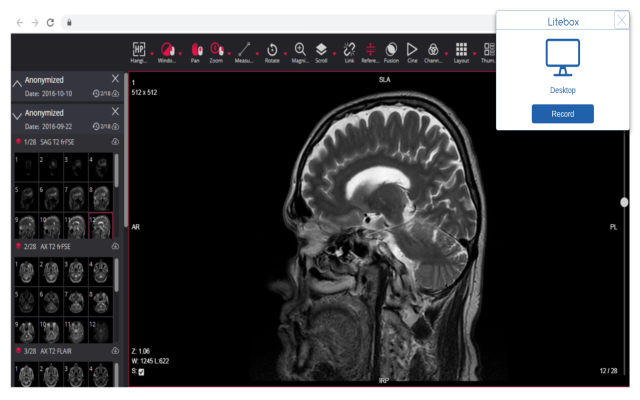The image size is (640, 400).
Task: Select thumbnail 11 in SAG T2 frFSE series
Action: [x=75, y=226]
